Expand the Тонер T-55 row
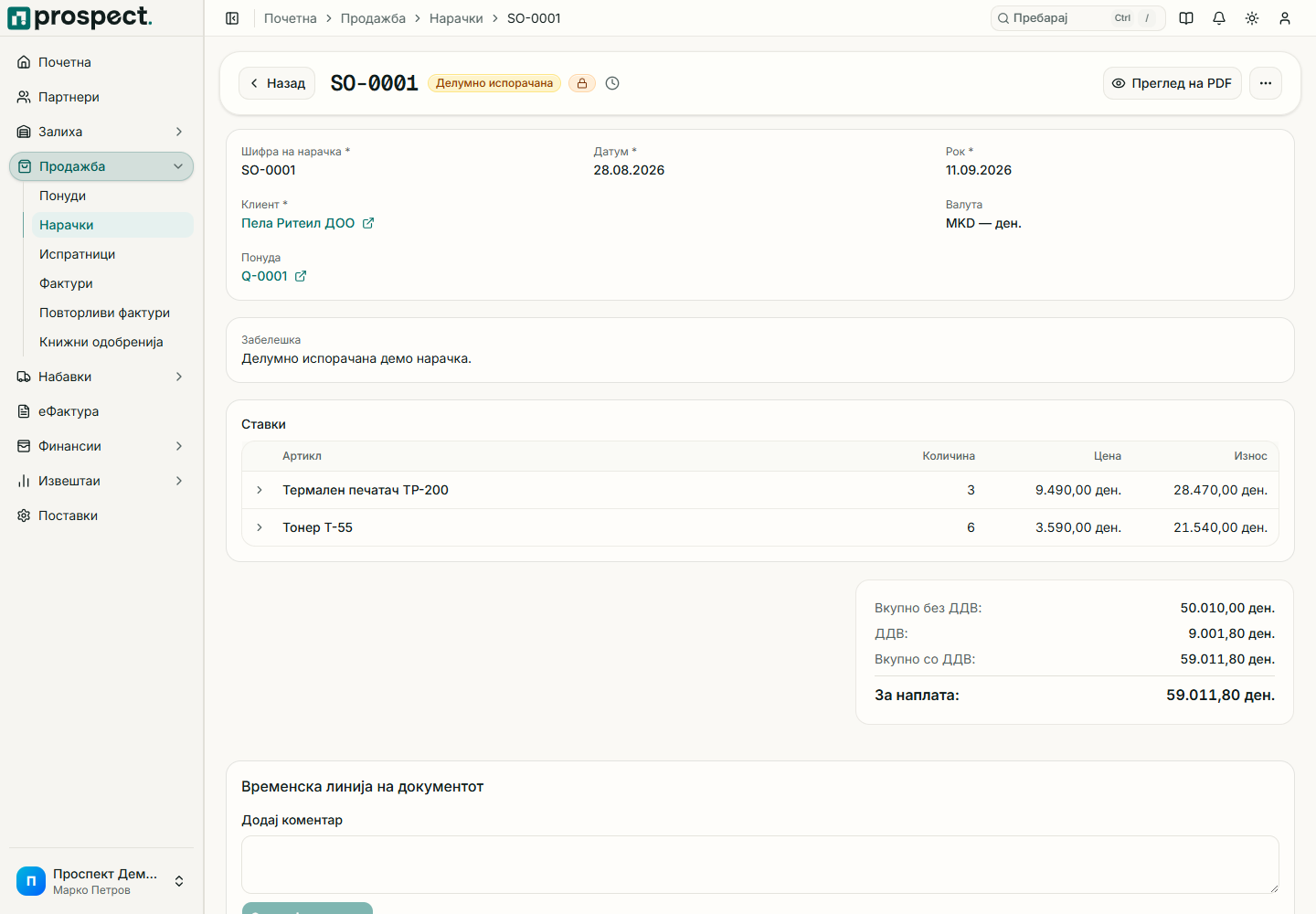Viewport: 1316px width, 914px height. tap(260, 527)
